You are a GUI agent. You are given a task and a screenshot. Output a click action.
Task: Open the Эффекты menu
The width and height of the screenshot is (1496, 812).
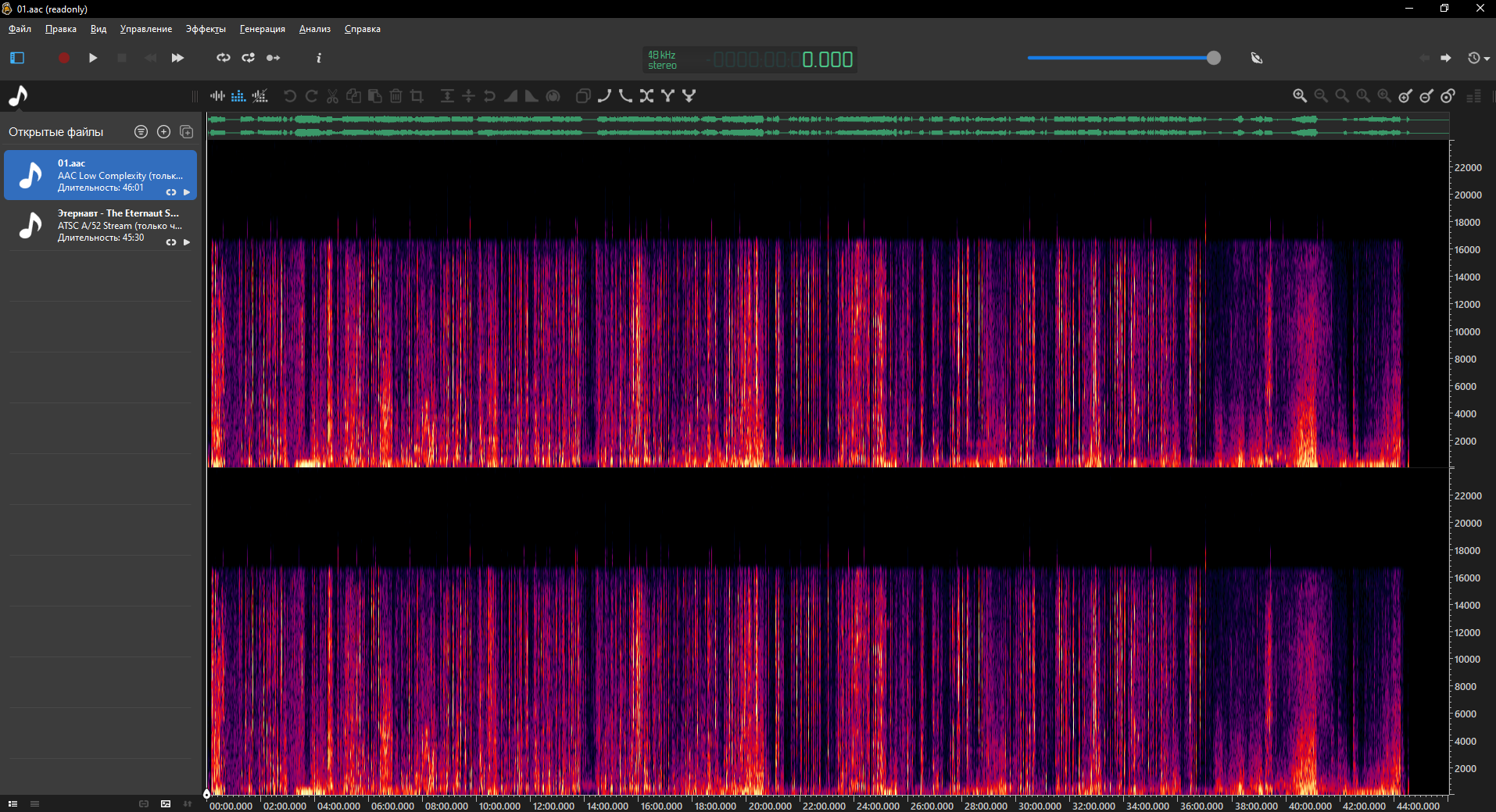coord(206,29)
